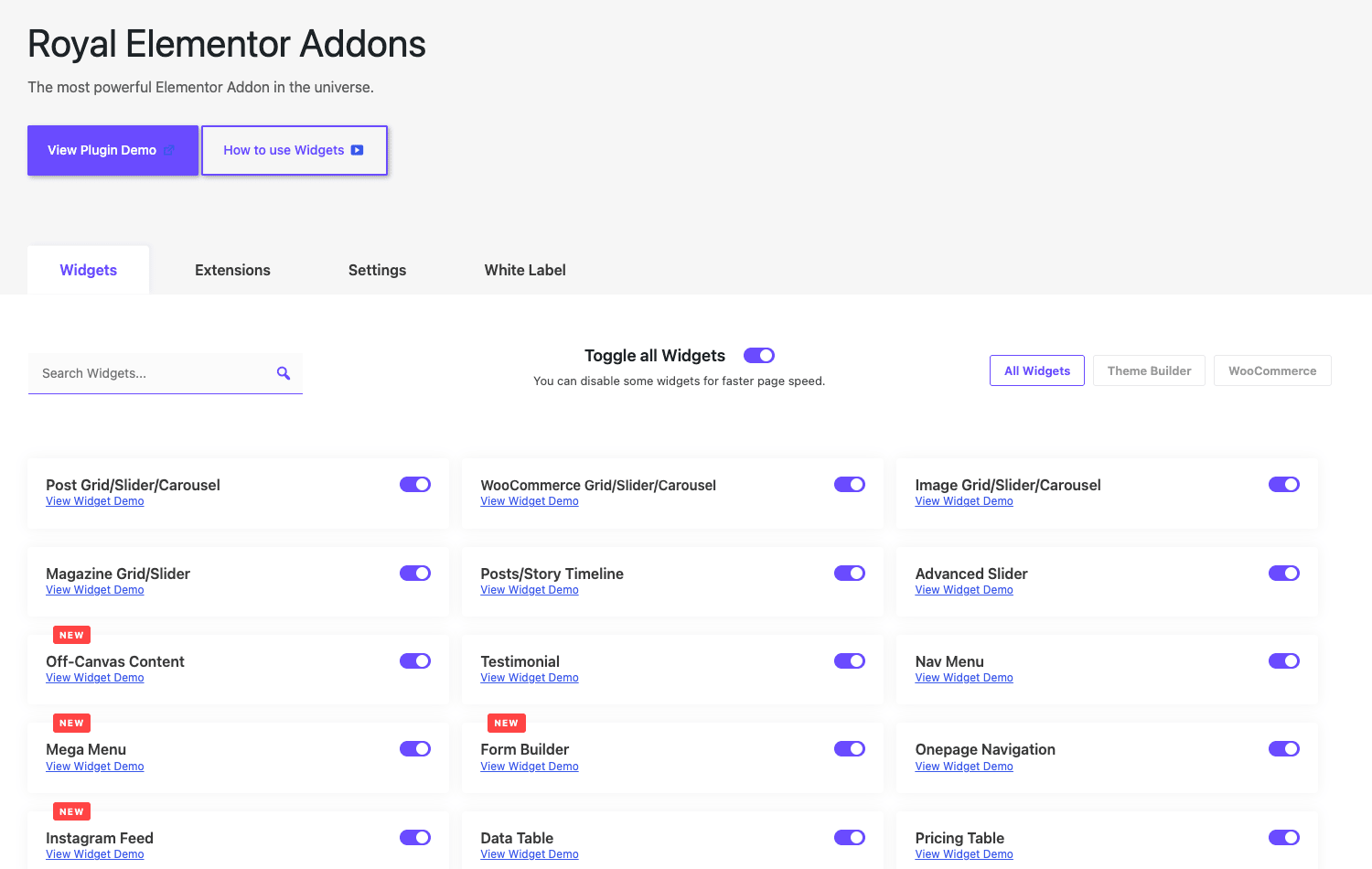Toggle Posts/Story Timeline widget
This screenshot has width=1372, height=869.
point(850,574)
